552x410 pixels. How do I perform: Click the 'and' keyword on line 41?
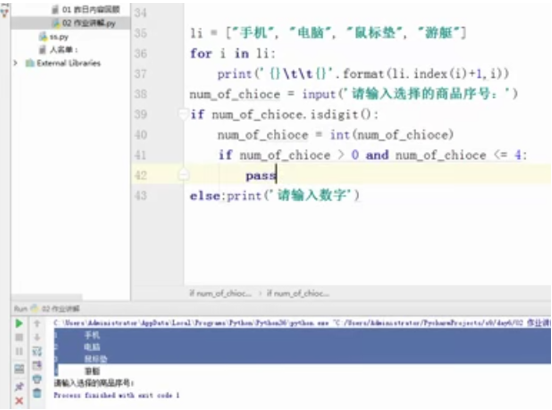click(377, 155)
